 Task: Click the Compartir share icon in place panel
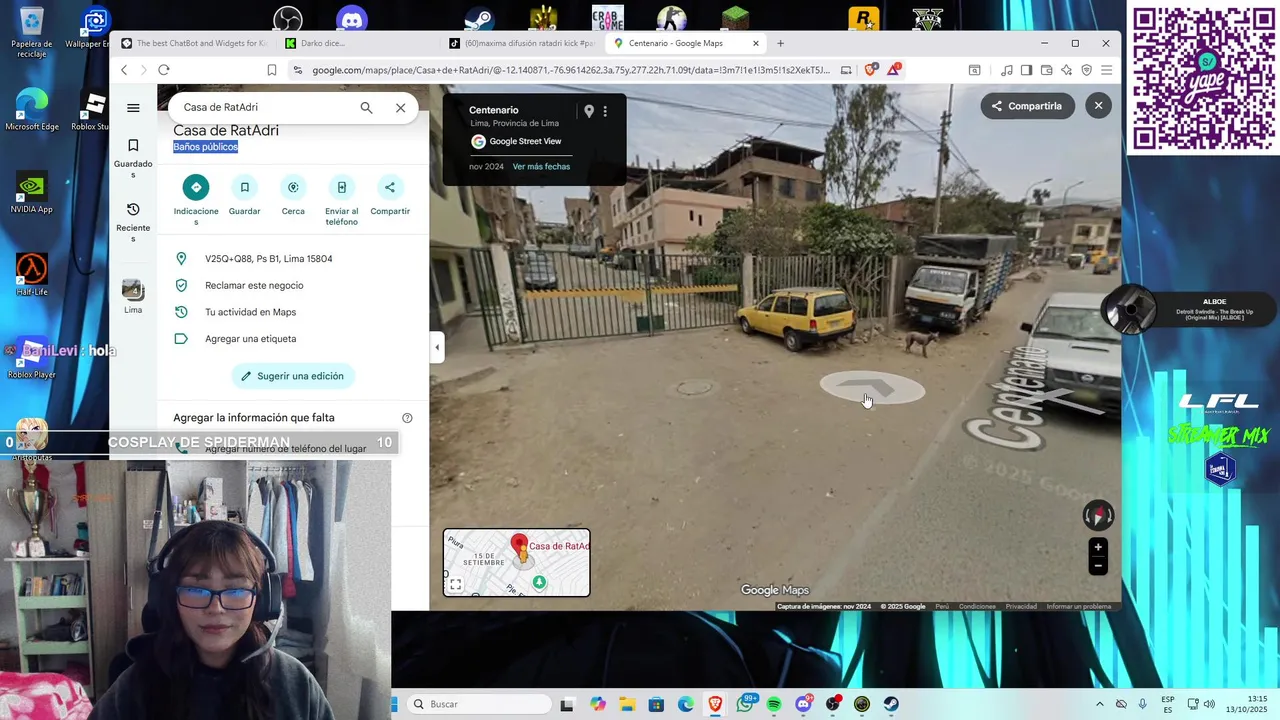point(390,187)
